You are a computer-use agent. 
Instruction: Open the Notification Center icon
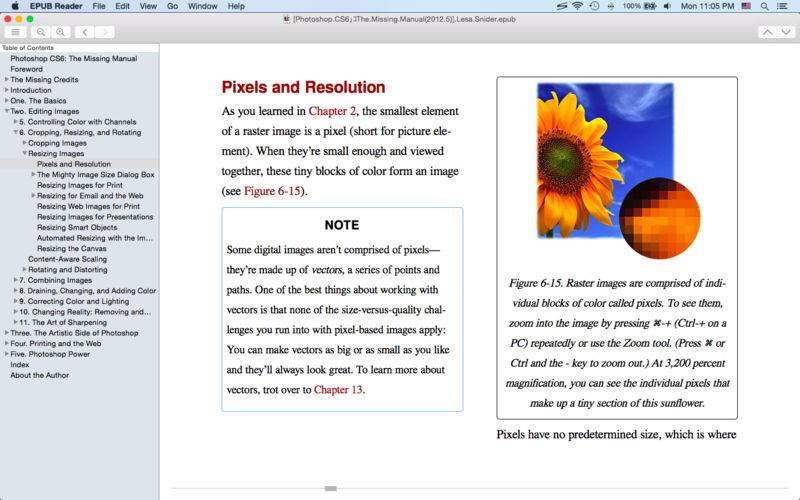click(x=783, y=6)
